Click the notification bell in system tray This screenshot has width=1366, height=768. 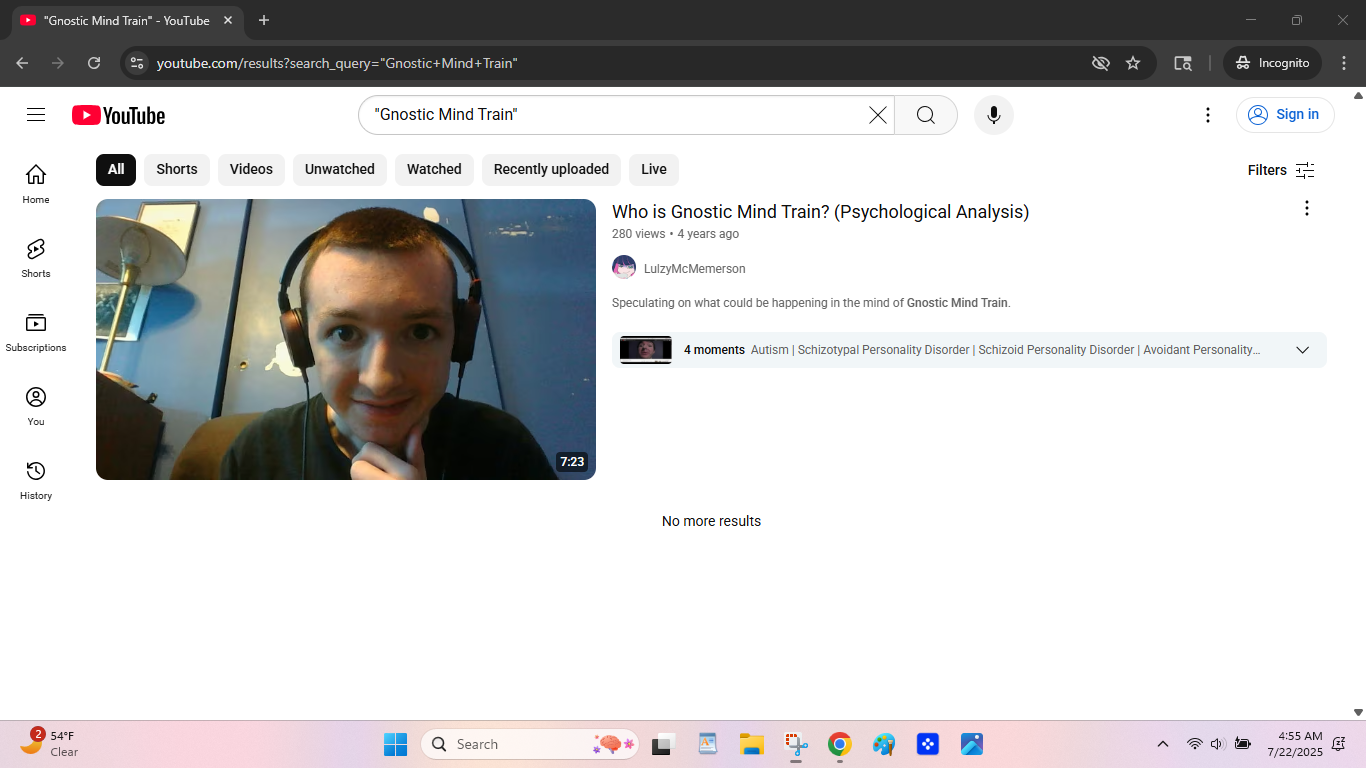point(1339,744)
